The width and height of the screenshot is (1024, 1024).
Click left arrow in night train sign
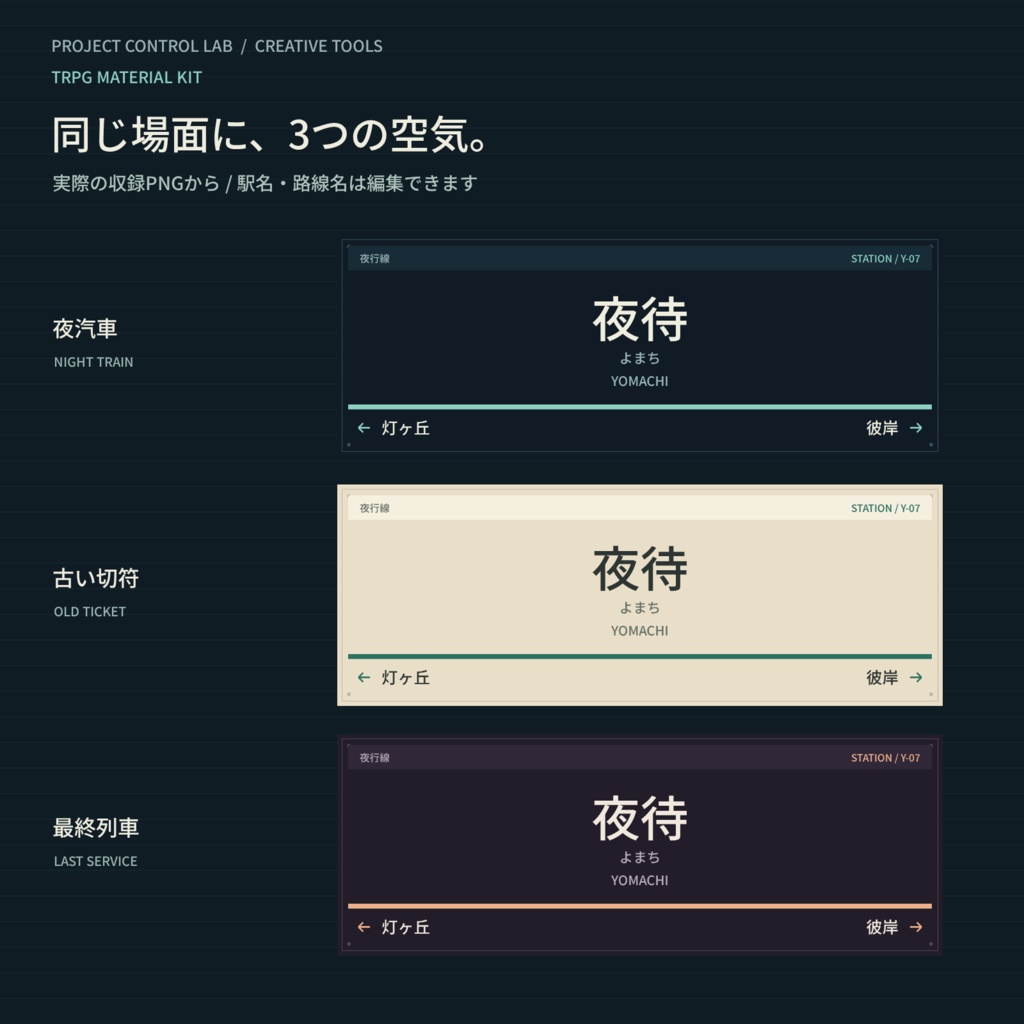click(364, 428)
